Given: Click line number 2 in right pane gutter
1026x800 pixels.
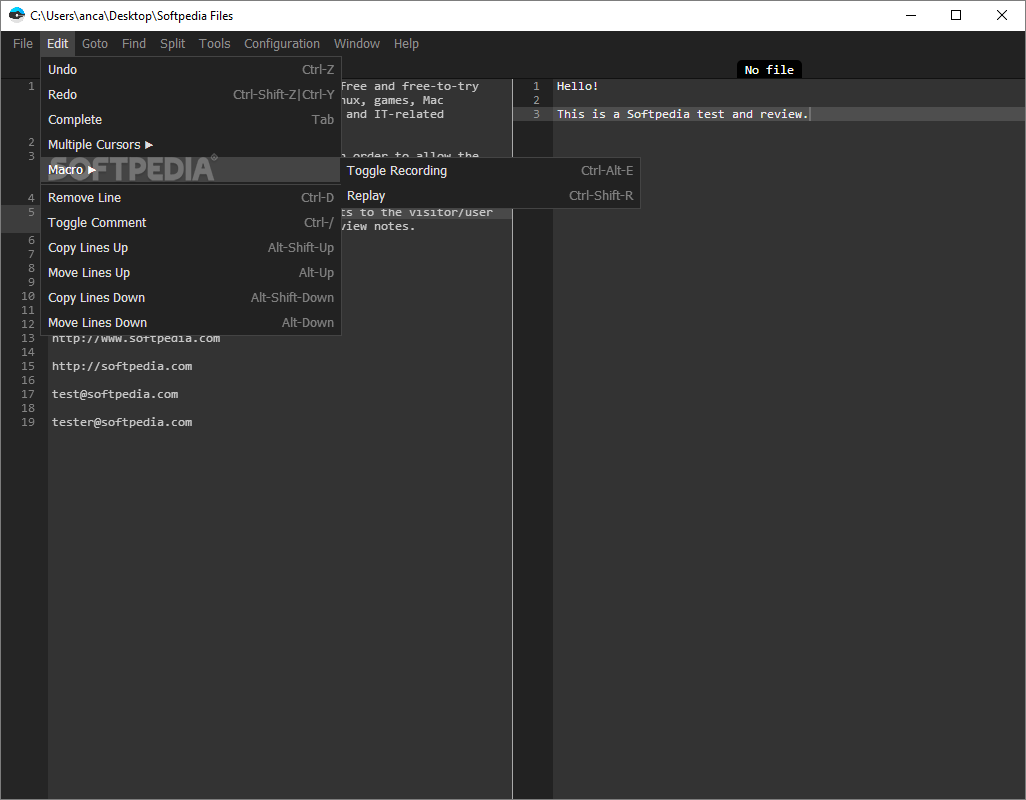Looking at the screenshot, I should (536, 100).
